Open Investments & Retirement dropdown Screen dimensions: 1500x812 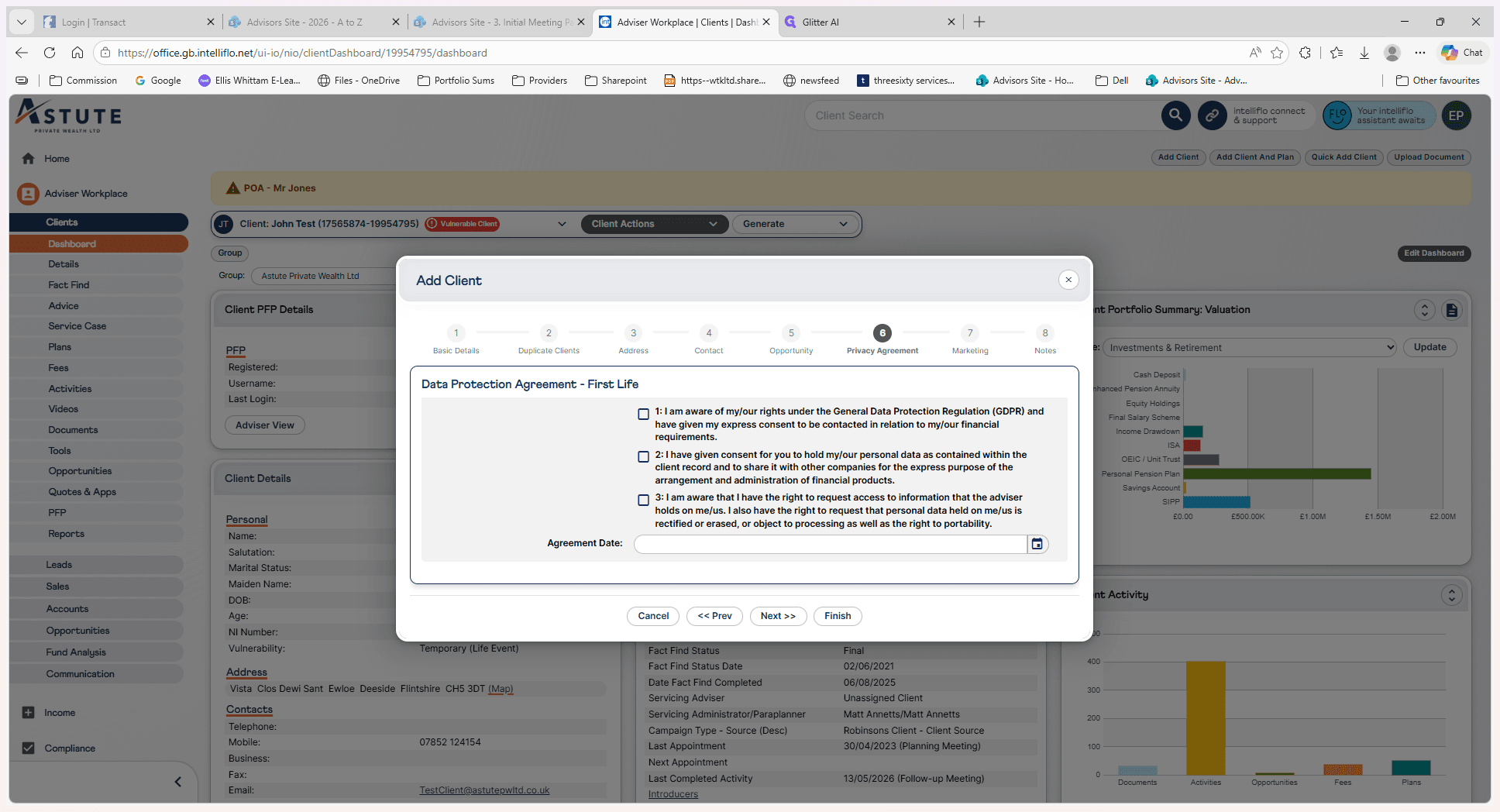pyautogui.click(x=1249, y=348)
